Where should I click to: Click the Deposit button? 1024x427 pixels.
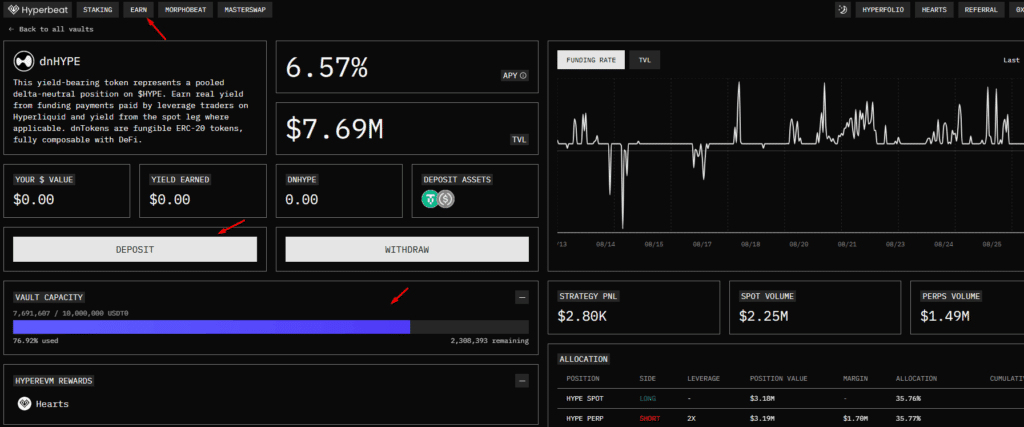coord(135,249)
